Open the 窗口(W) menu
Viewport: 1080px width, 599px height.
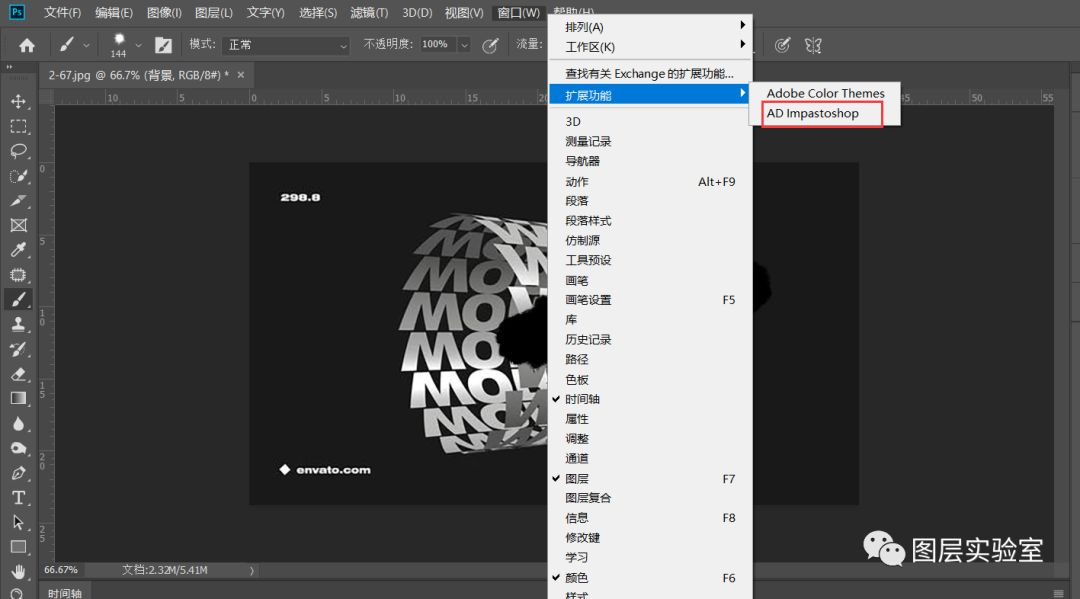(519, 12)
